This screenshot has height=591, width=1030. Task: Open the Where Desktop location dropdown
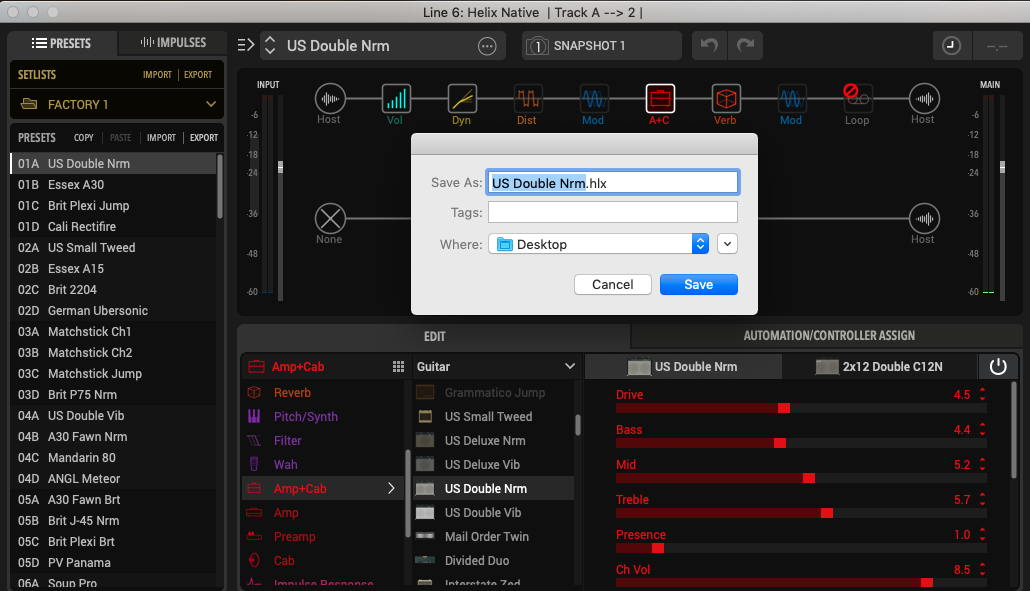[x=598, y=244]
